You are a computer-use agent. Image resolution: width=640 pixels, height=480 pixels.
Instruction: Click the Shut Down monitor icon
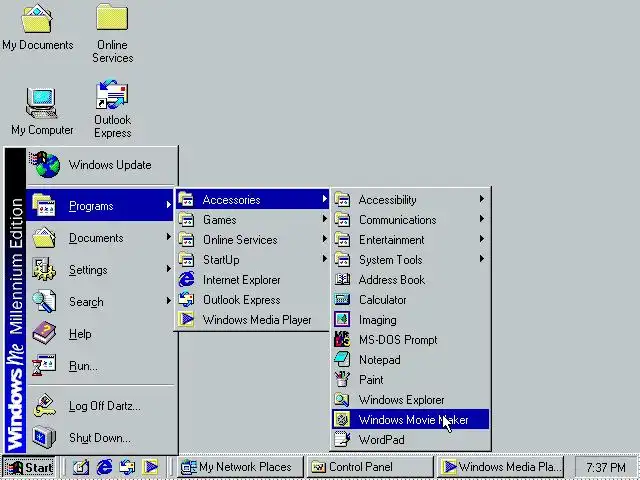tap(44, 437)
